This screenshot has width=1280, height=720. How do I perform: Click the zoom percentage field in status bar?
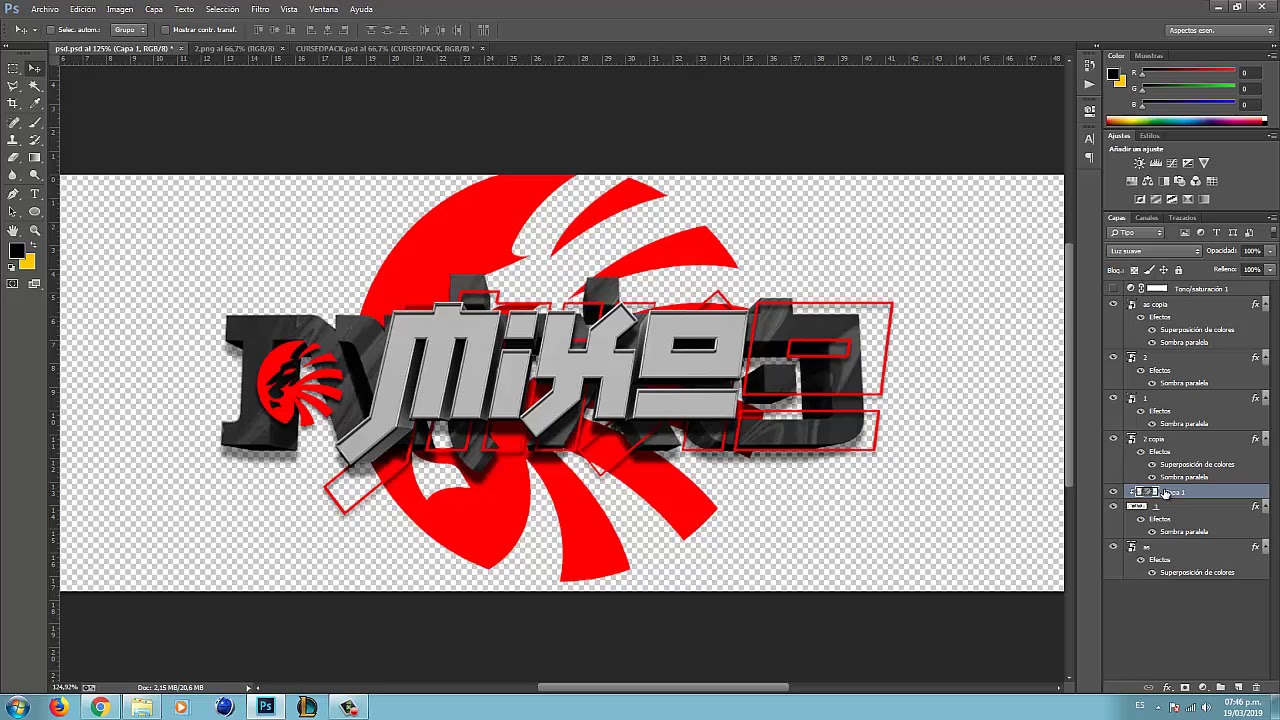[65, 687]
